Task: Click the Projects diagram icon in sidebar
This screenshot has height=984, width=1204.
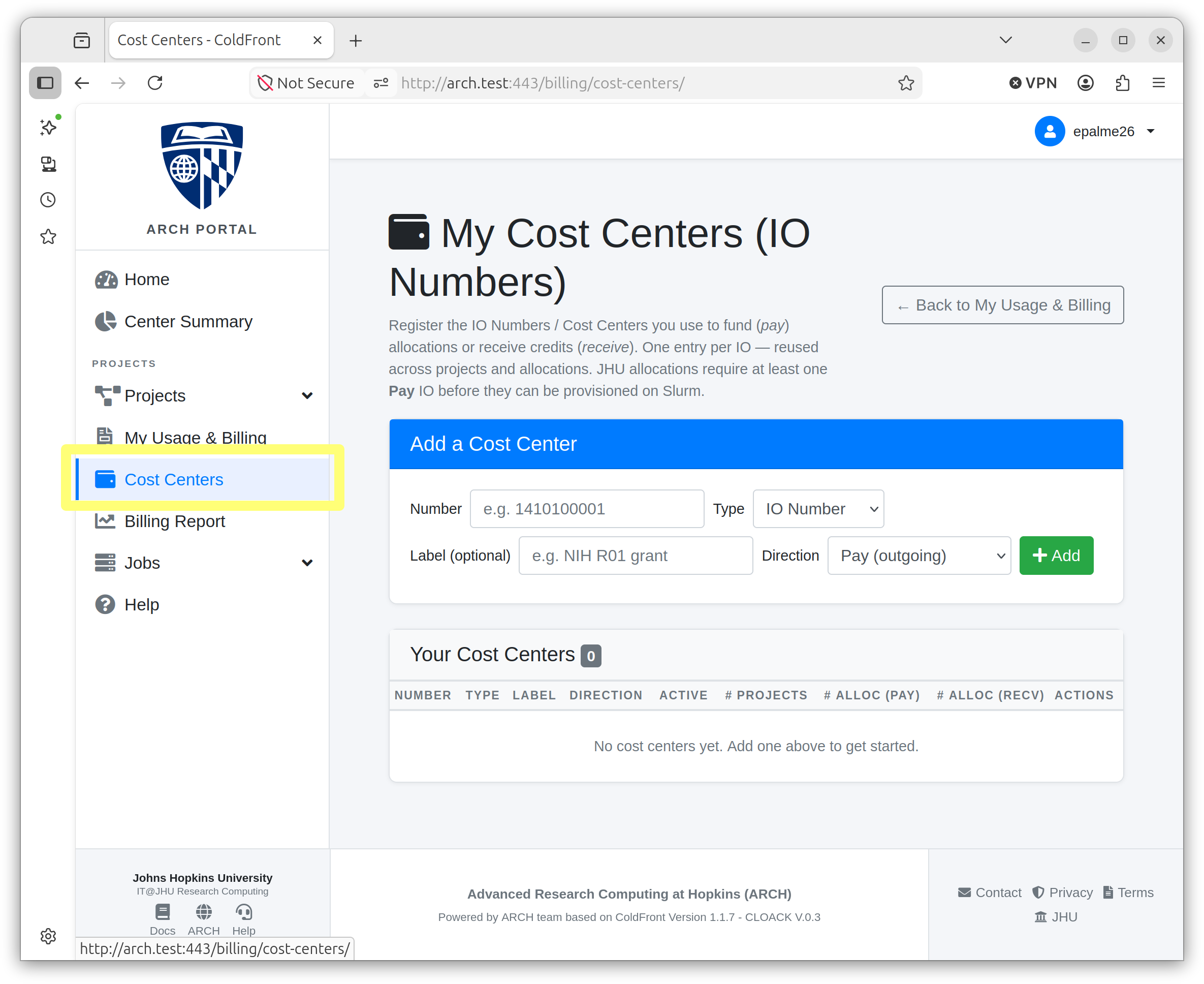Action: 107,395
